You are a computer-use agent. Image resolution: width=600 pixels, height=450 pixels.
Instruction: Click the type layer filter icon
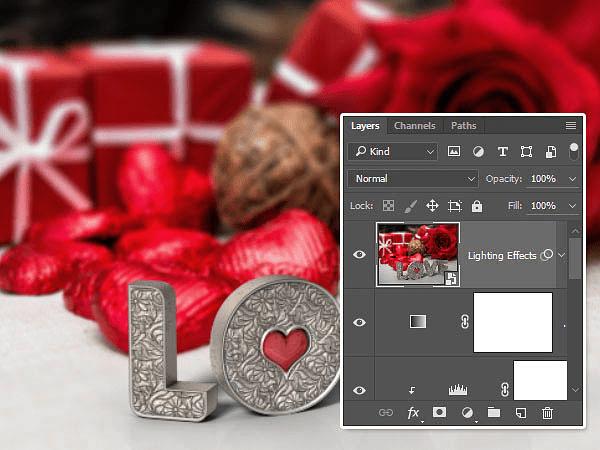502,152
